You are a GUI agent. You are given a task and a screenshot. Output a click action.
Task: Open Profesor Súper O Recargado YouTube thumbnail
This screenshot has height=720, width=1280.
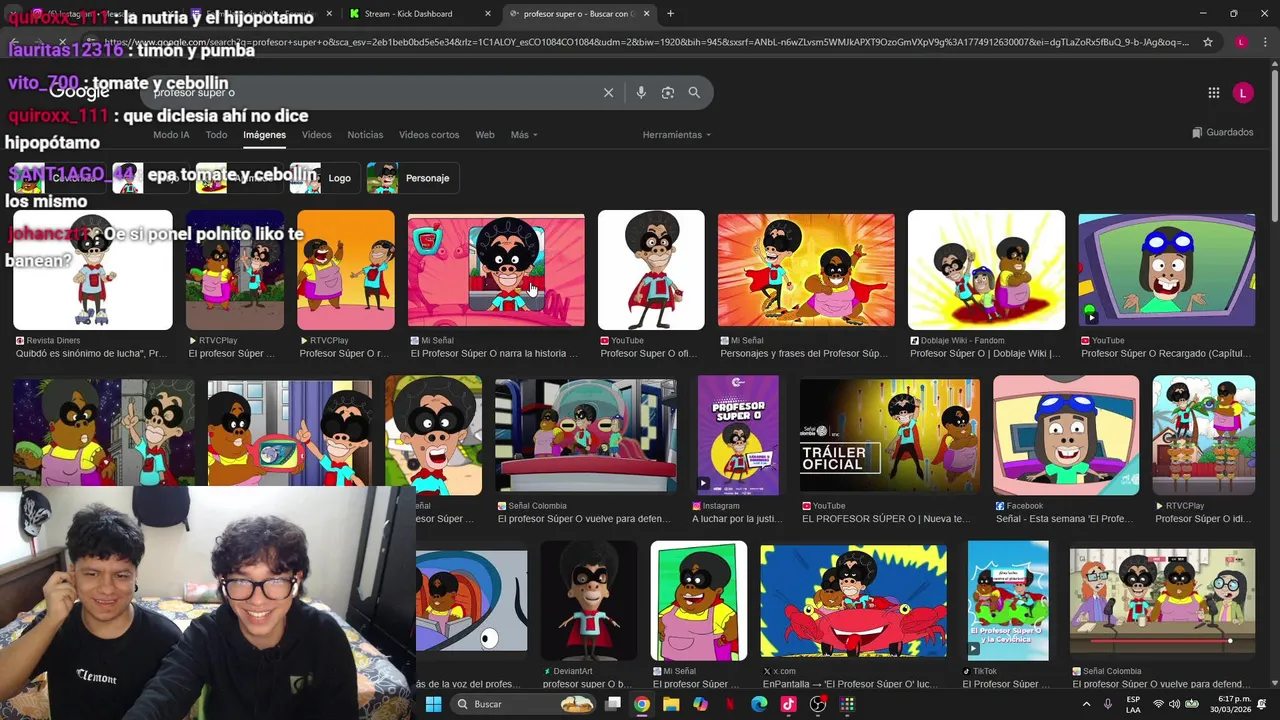click(1166, 270)
